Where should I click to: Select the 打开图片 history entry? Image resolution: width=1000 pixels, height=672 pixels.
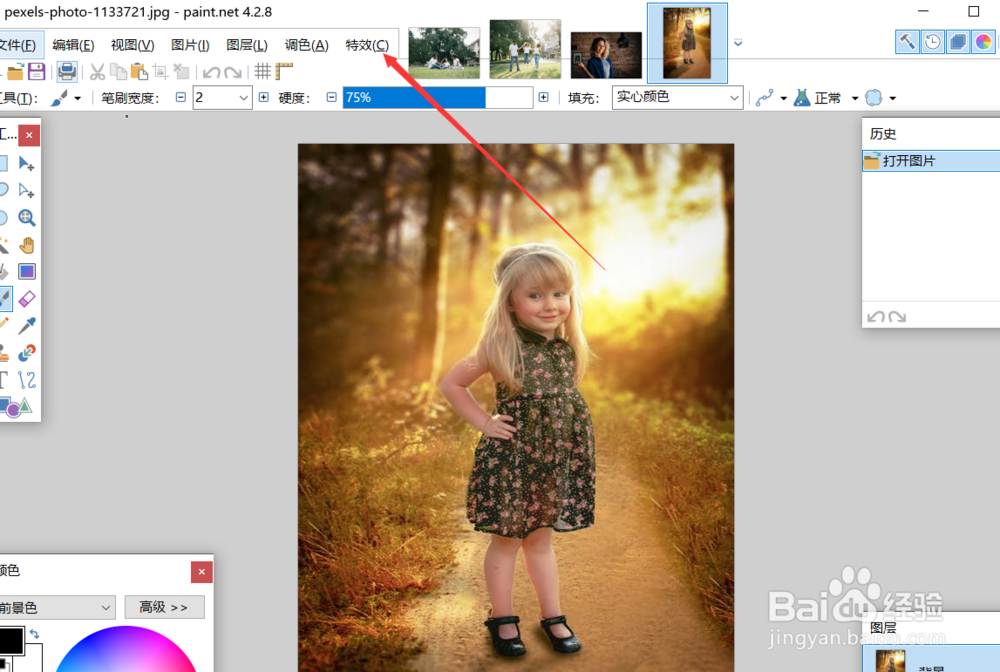931,161
